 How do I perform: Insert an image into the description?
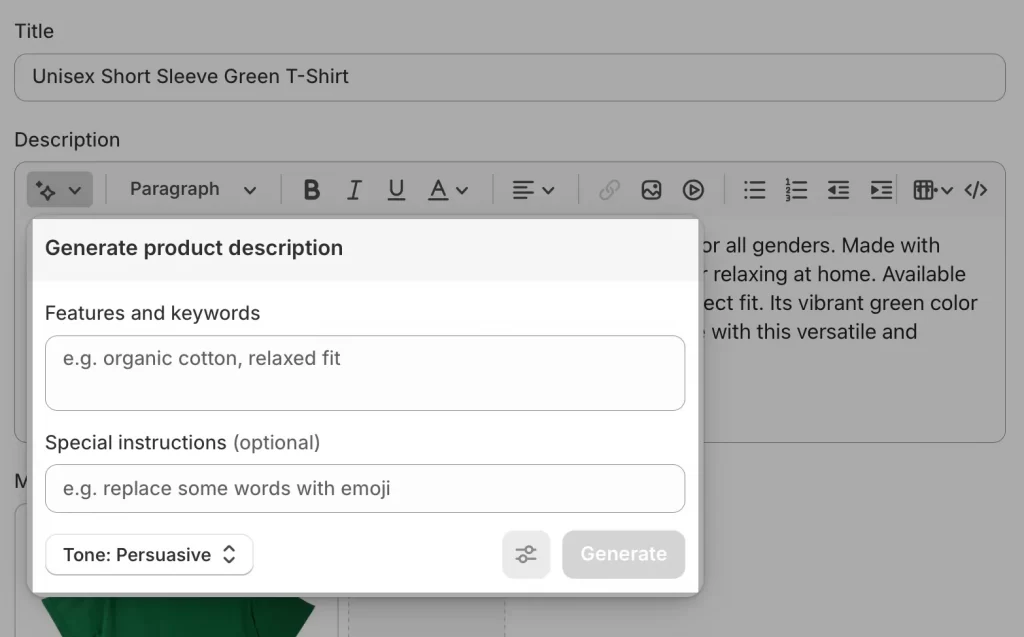651,189
